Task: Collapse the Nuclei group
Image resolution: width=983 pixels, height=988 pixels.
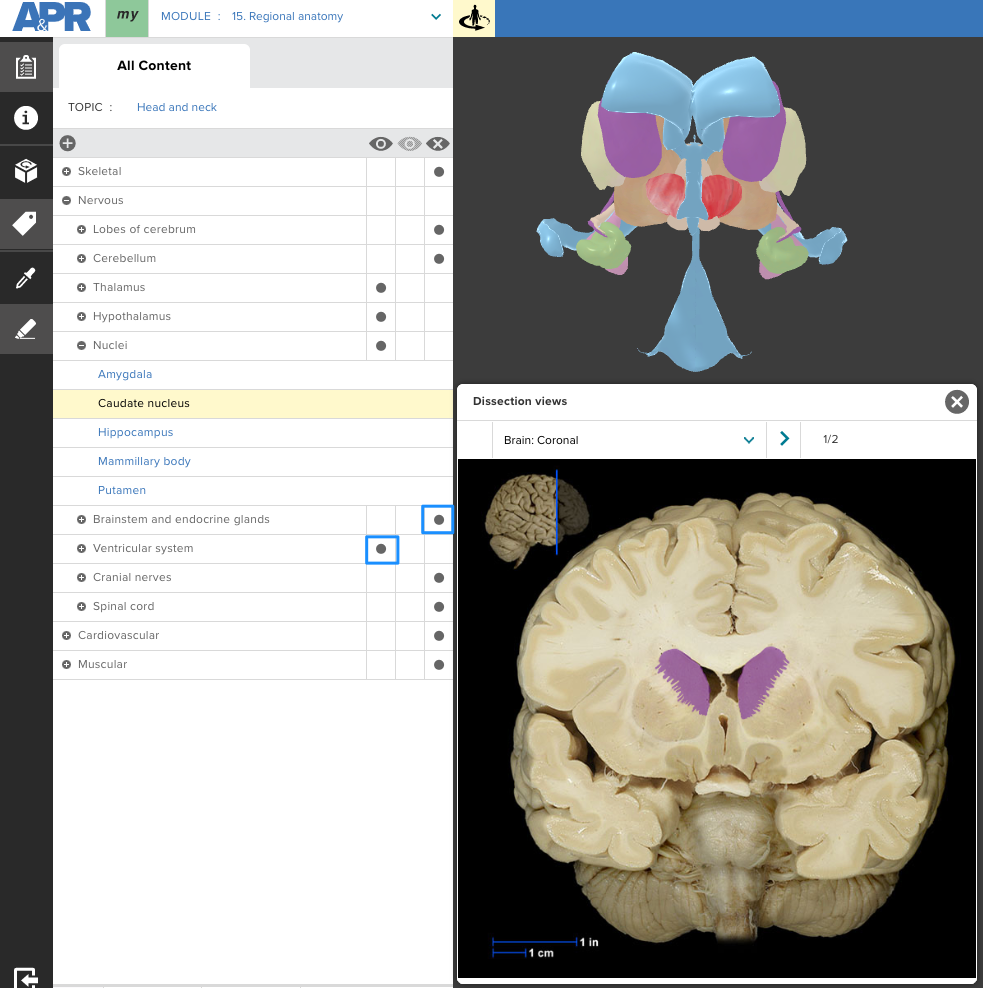Action: (x=81, y=345)
